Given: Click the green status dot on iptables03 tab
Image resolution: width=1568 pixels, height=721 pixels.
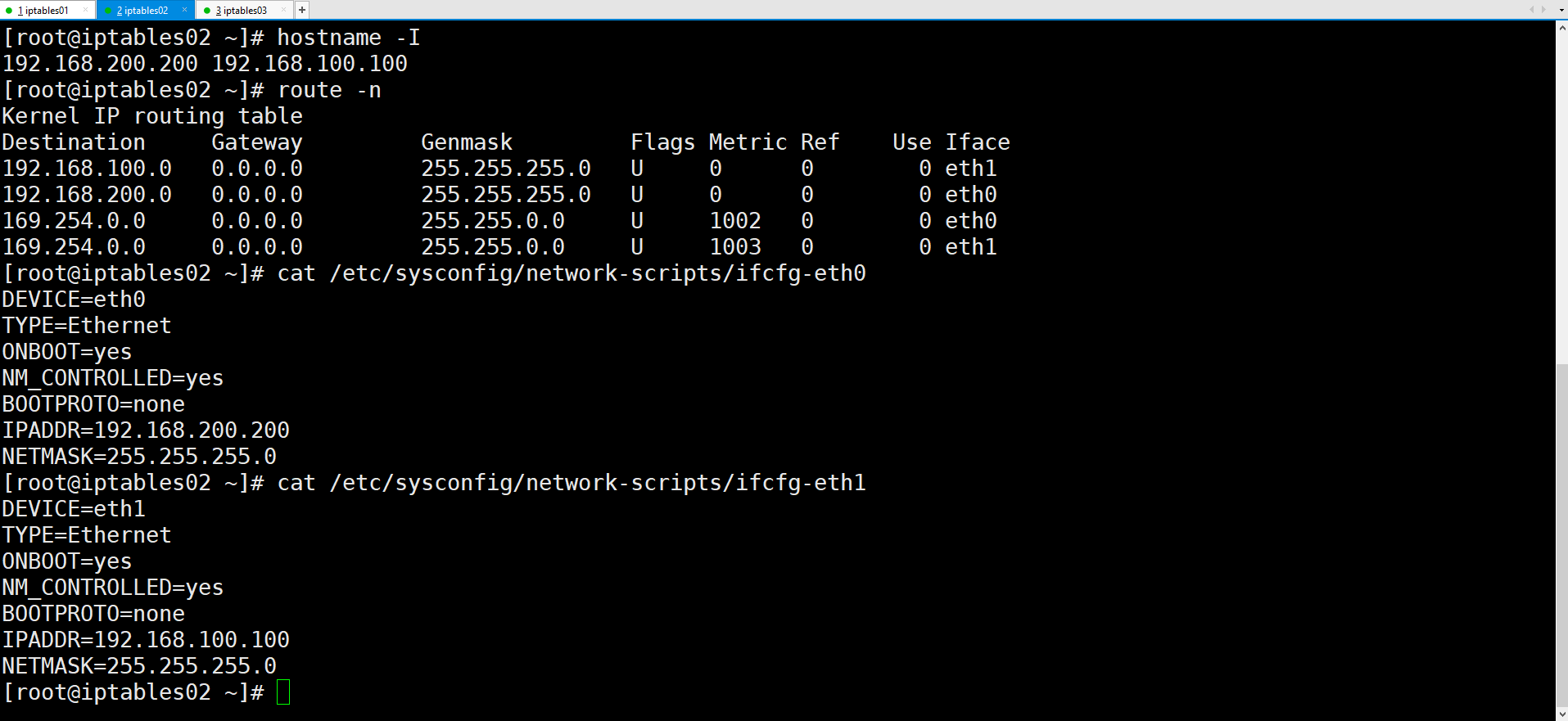Looking at the screenshot, I should 209,10.
